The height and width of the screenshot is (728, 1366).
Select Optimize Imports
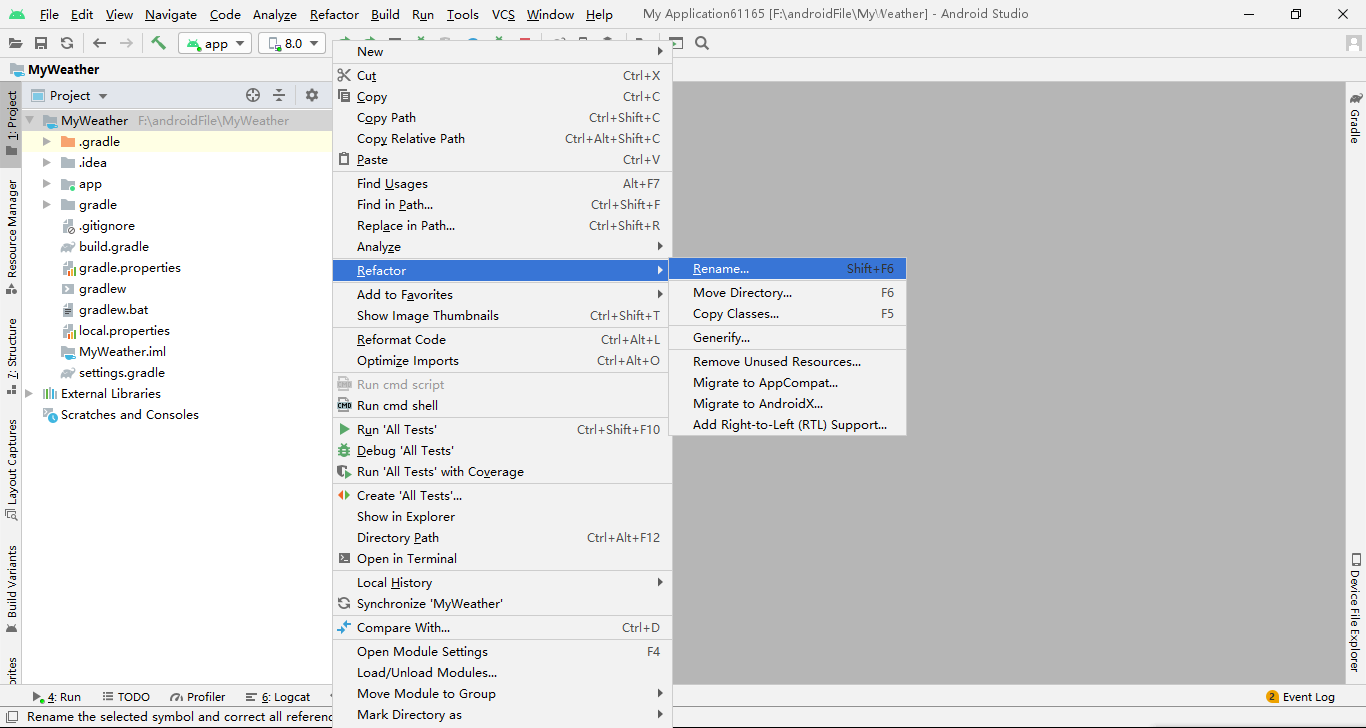pyautogui.click(x=502, y=361)
